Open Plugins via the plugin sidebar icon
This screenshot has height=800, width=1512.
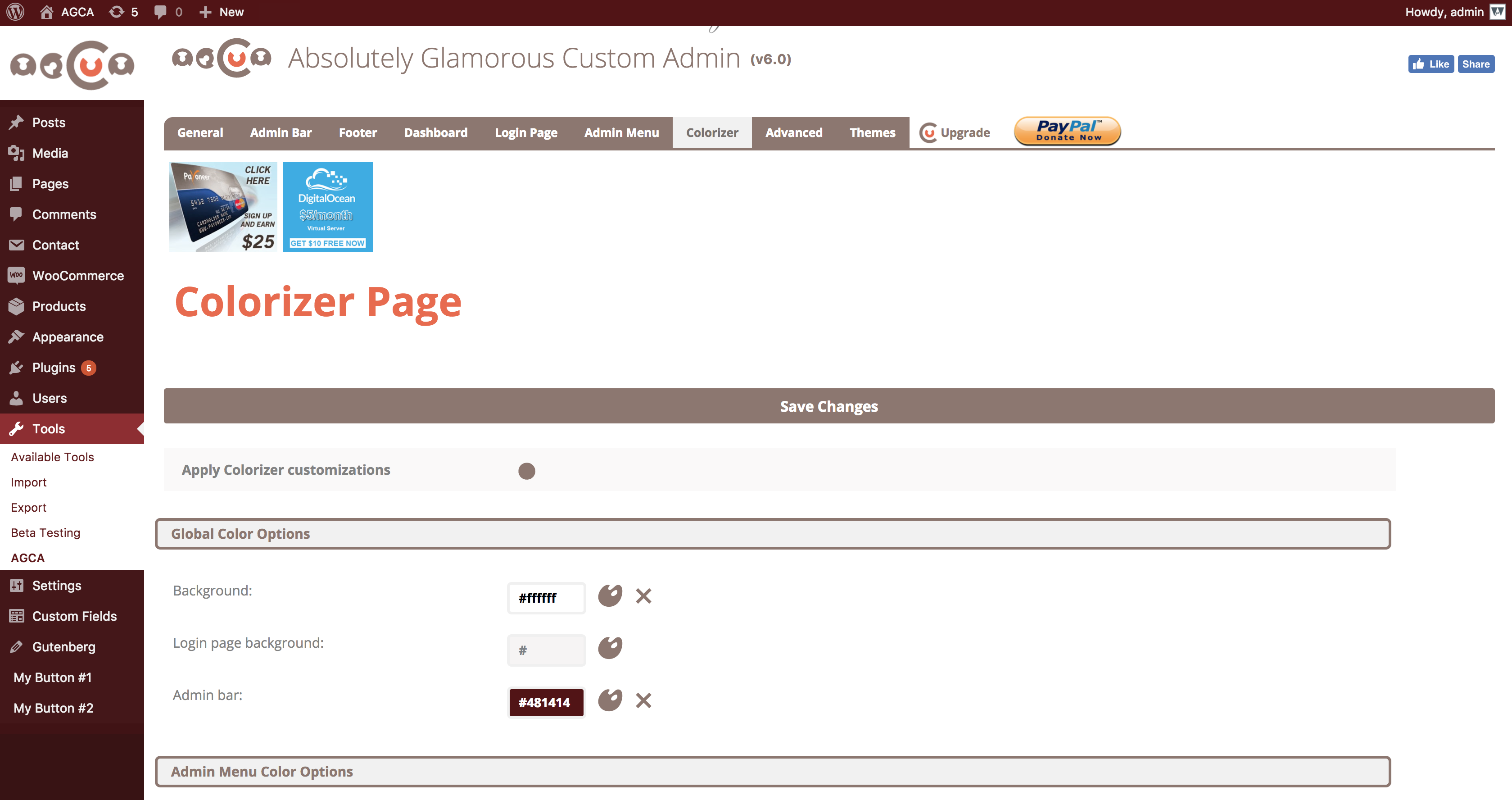coord(16,367)
